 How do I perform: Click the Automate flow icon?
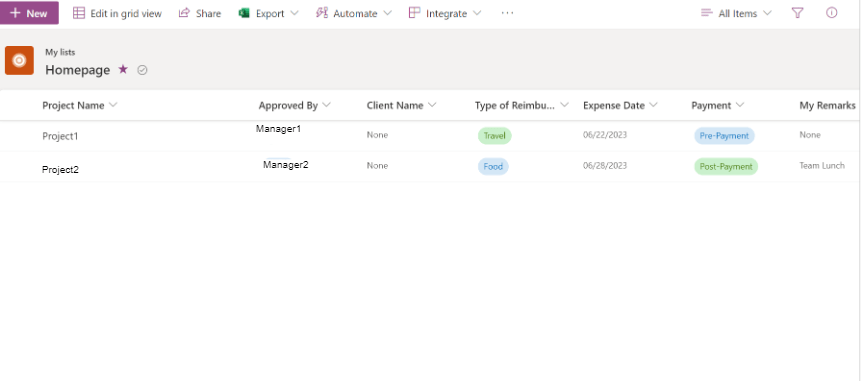coord(322,13)
